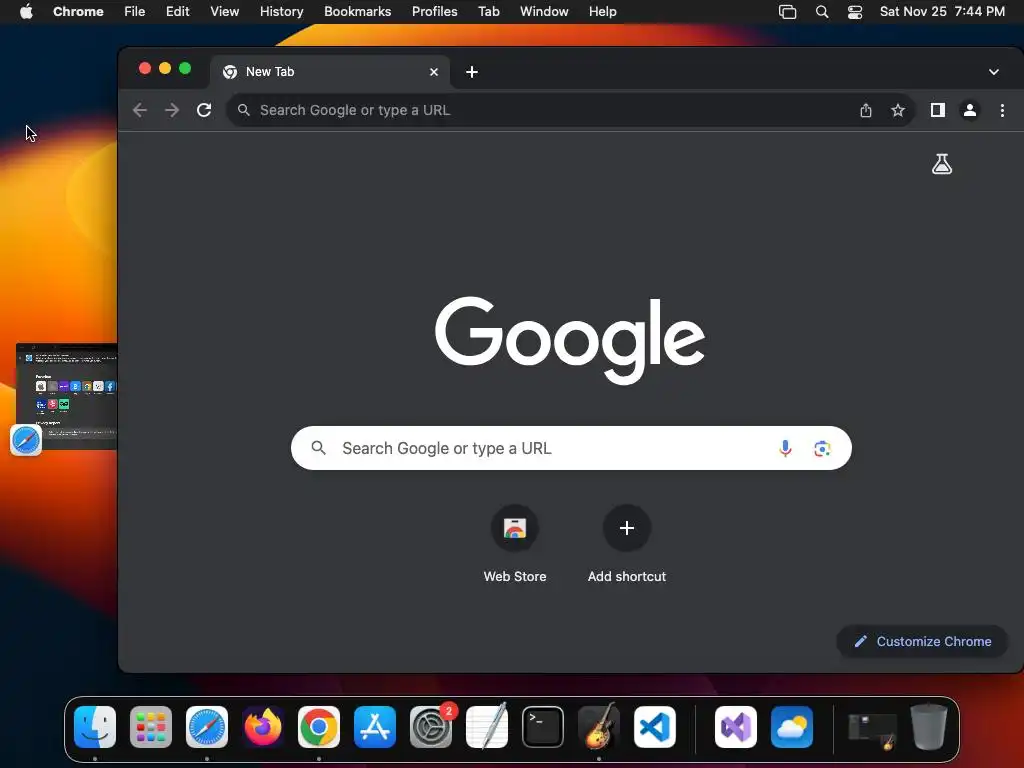Screen dimensions: 1024x768
Task: Click Customize Chrome button
Action: [922, 641]
